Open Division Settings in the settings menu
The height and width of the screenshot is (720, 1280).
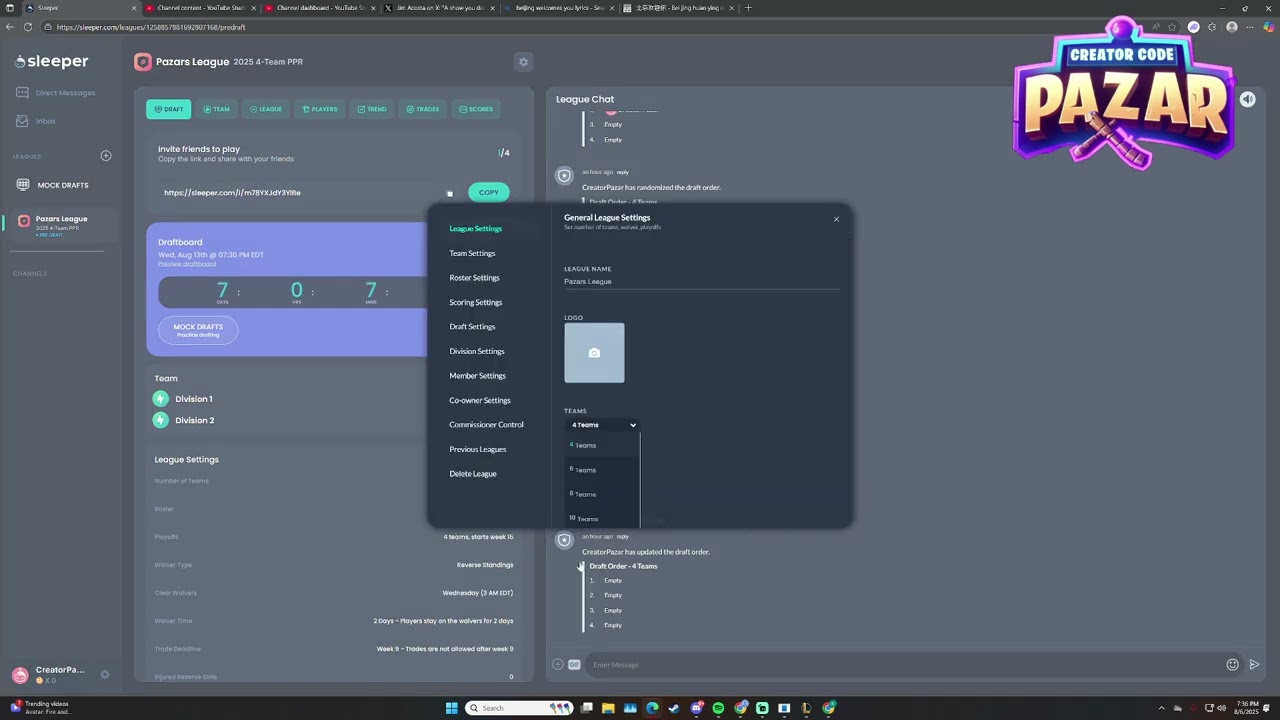point(477,351)
